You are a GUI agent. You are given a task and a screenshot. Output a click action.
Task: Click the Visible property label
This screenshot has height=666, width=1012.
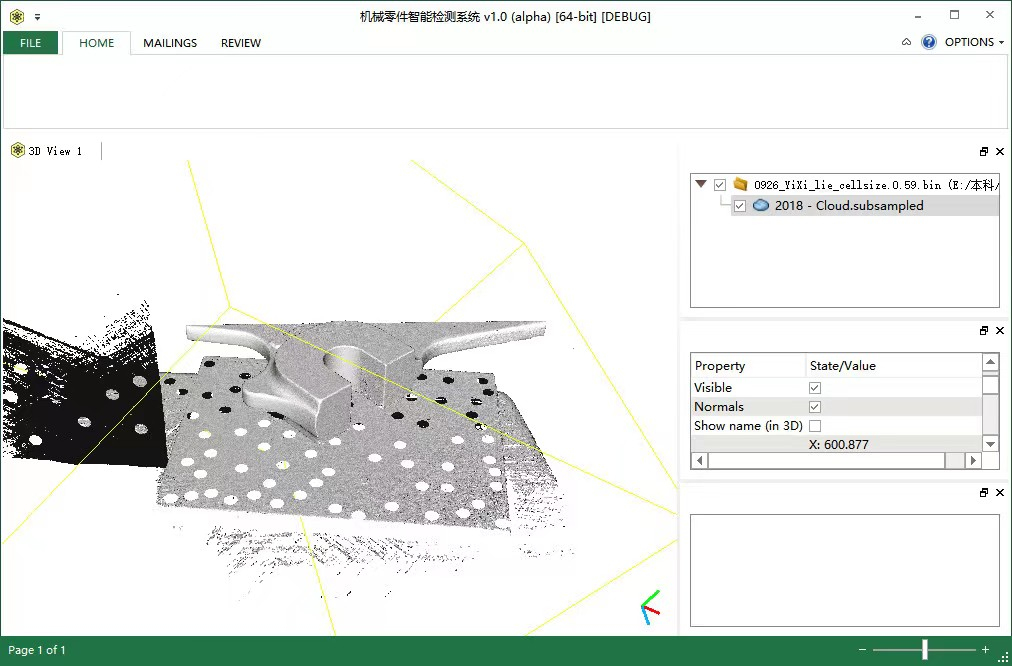(x=713, y=387)
